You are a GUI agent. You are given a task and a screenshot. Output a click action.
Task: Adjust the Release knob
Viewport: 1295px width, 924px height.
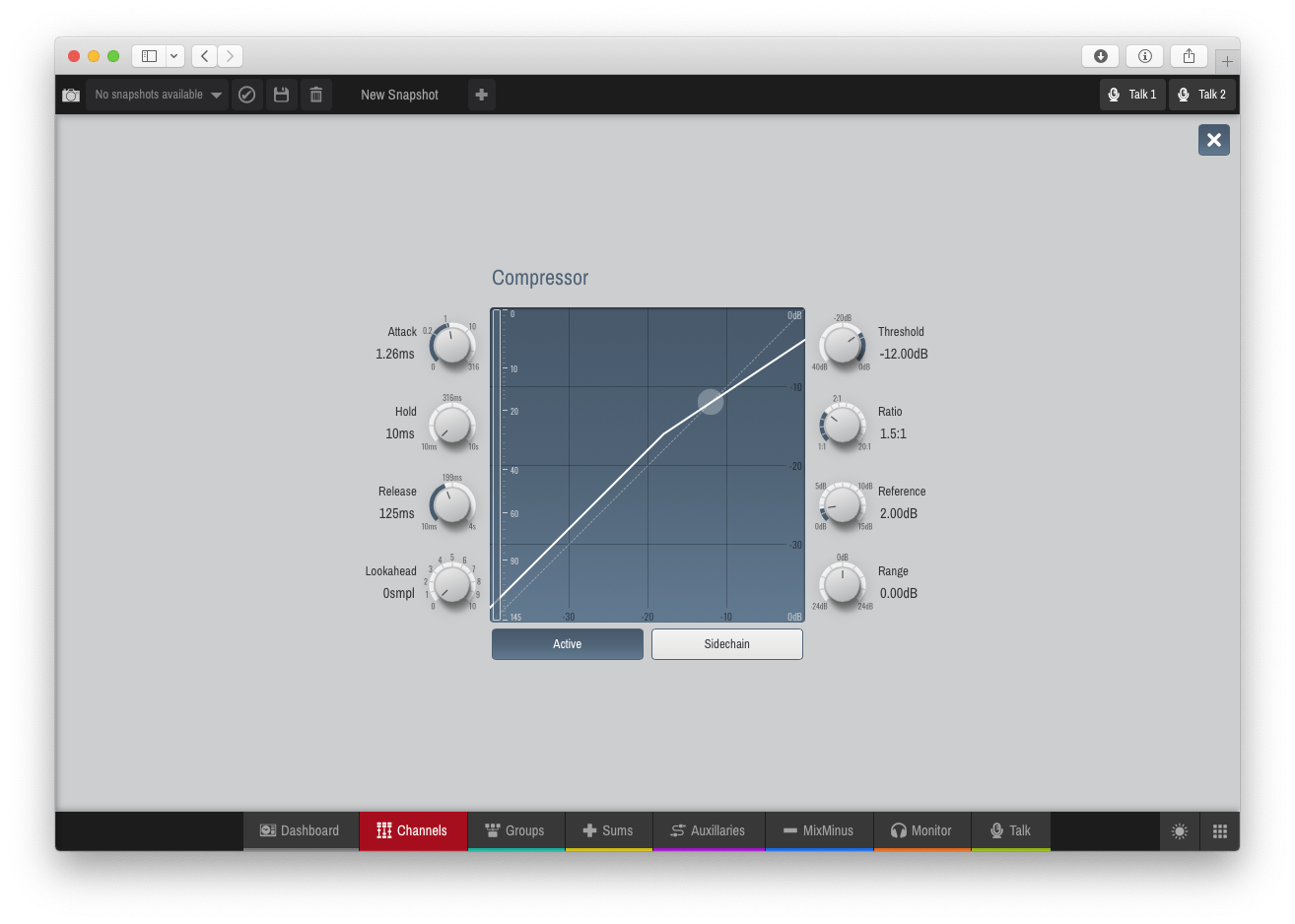452,504
